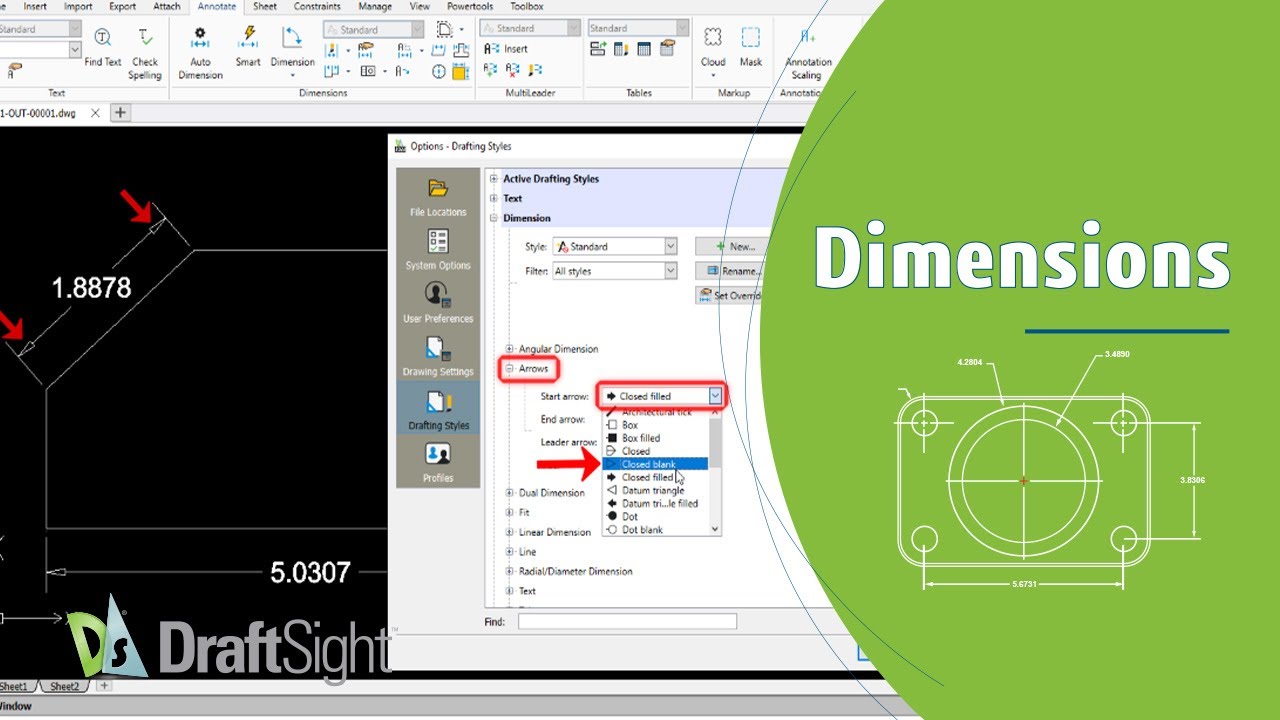1280x720 pixels.
Task: Click arrow list scrollbar down arrow
Action: [714, 529]
